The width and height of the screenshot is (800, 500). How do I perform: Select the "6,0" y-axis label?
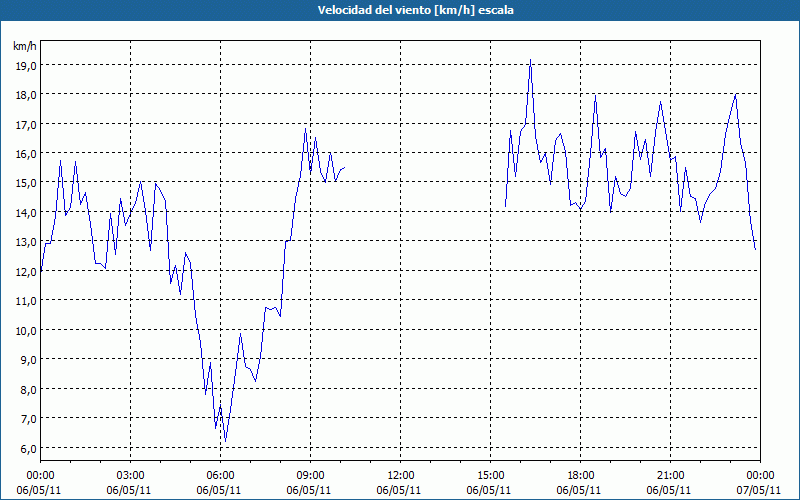[x=28, y=448]
